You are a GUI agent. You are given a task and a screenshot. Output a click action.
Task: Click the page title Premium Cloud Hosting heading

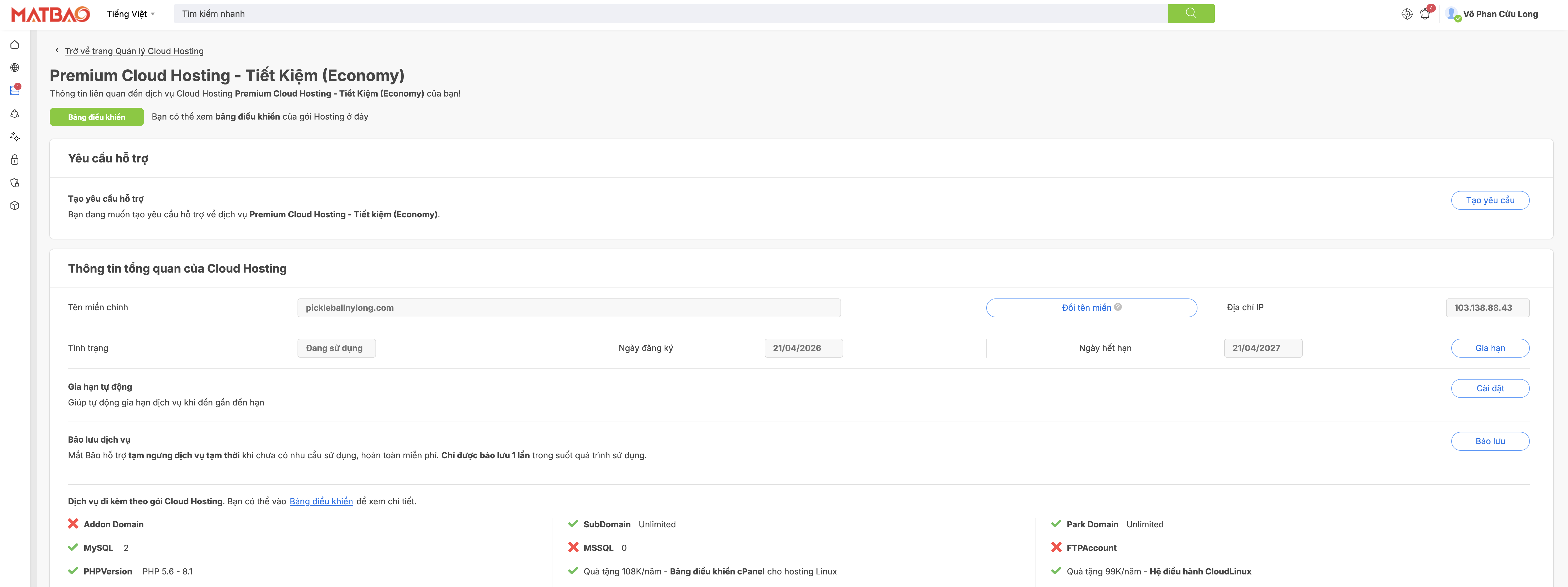(x=227, y=75)
